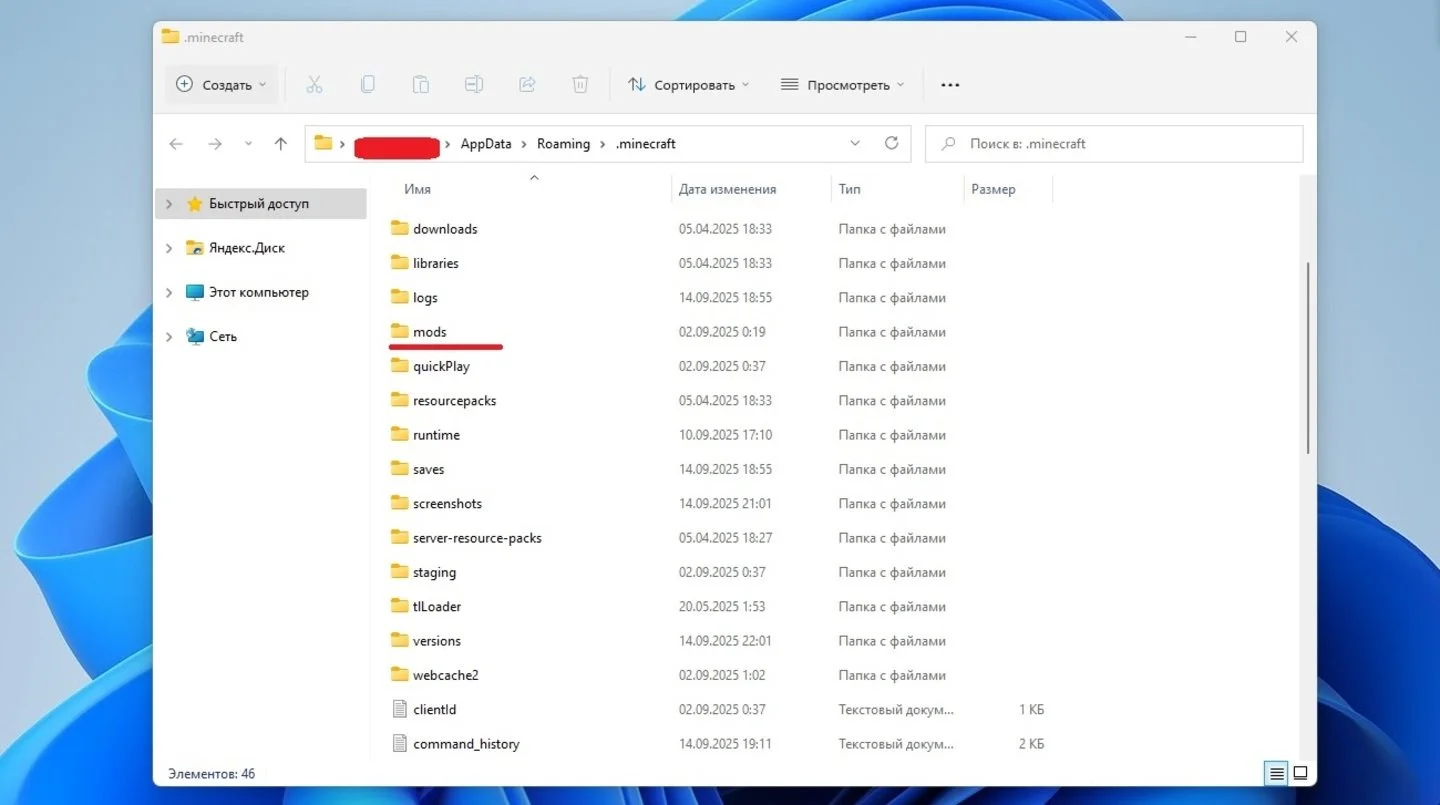
Task: Click the Delete trash bin icon
Action: (580, 85)
